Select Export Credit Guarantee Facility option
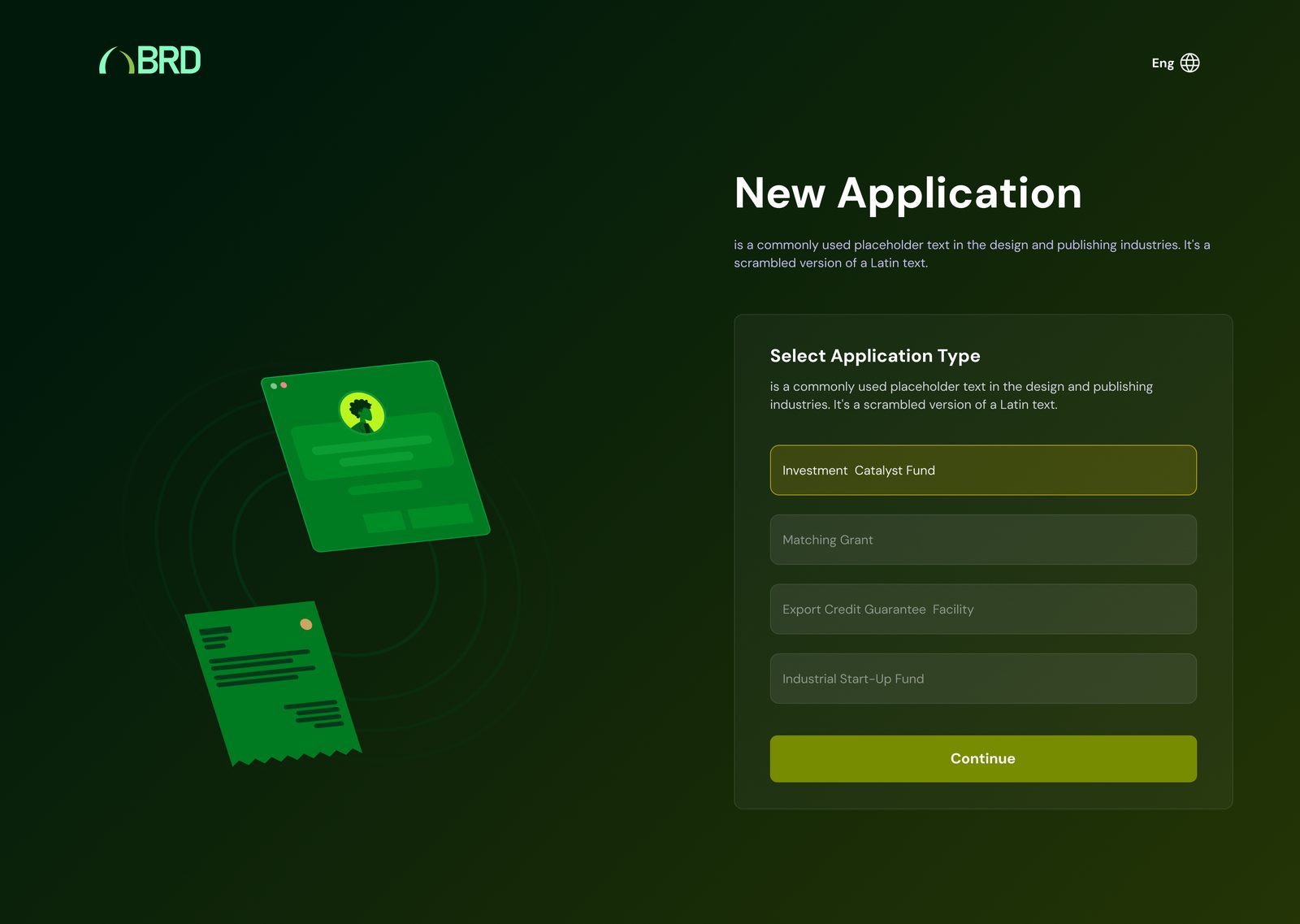 click(983, 609)
